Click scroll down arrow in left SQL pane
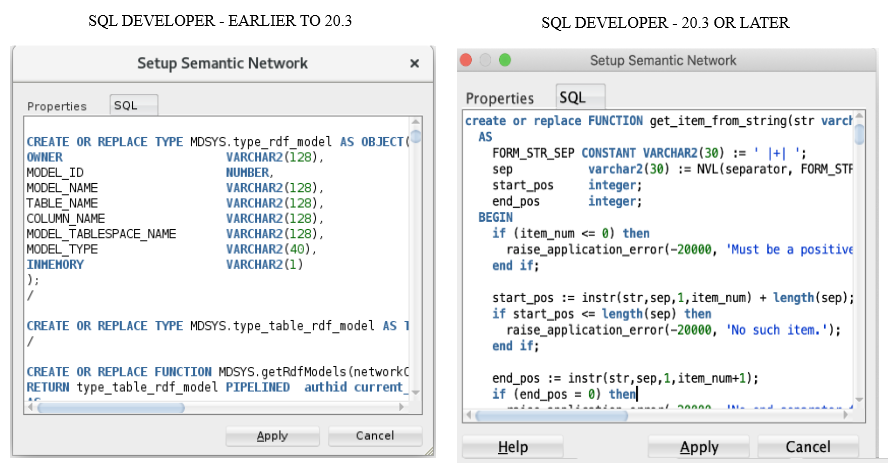Viewport: 890px width, 468px height. pos(416,393)
